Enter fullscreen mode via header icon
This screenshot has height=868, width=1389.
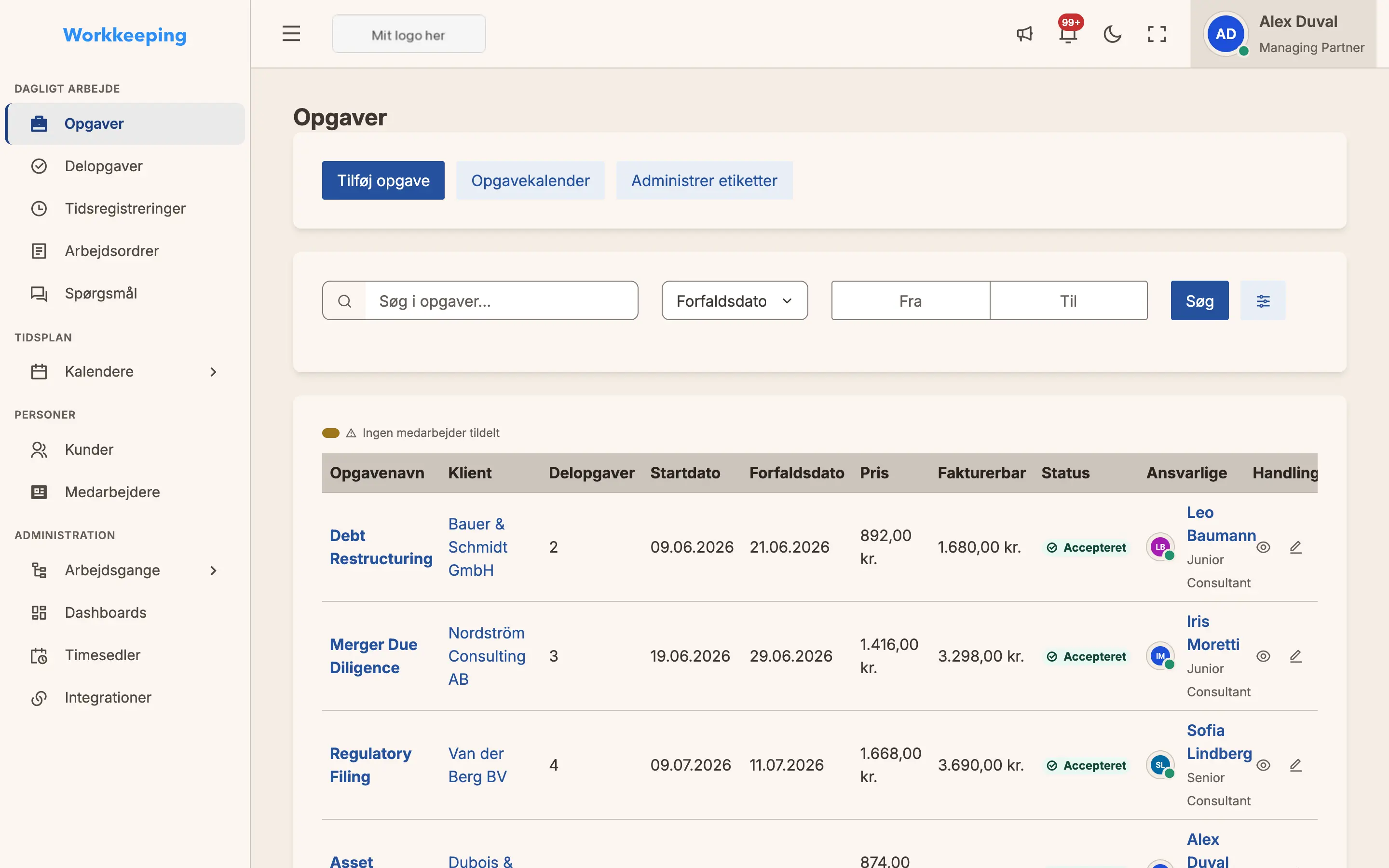(x=1157, y=34)
